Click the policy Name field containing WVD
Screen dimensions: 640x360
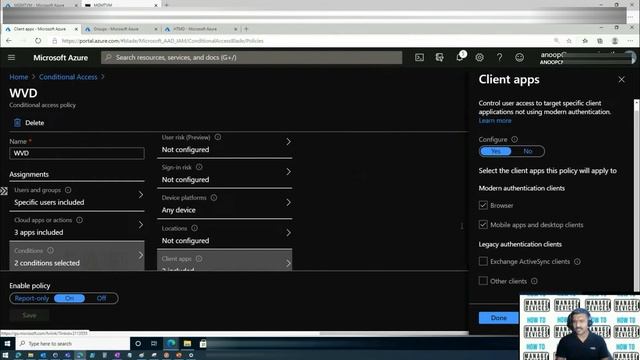coord(77,153)
